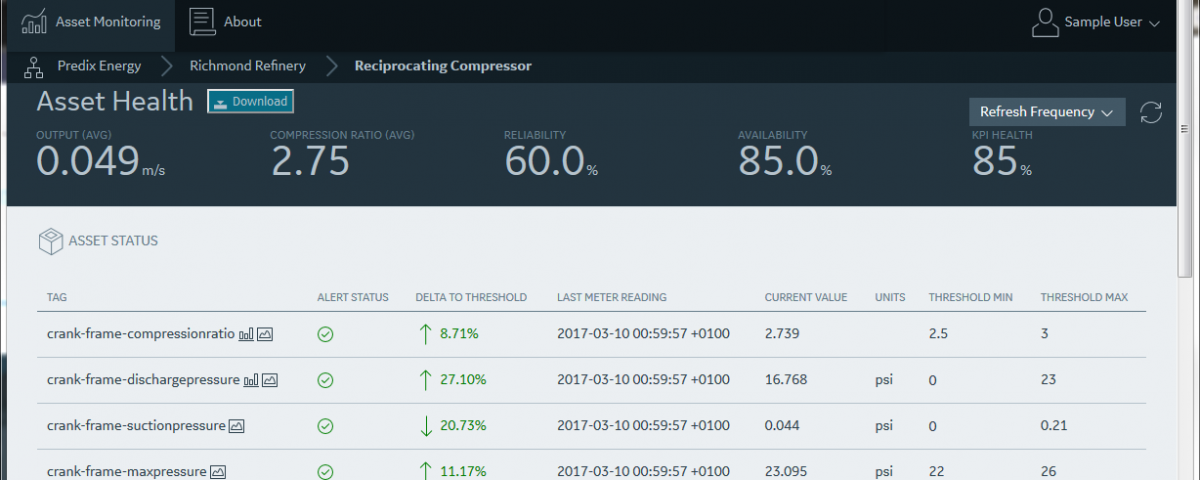Image resolution: width=1200 pixels, height=480 pixels.
Task: Click the DELTA TO THRESHOLD column header
Action: (x=471, y=298)
